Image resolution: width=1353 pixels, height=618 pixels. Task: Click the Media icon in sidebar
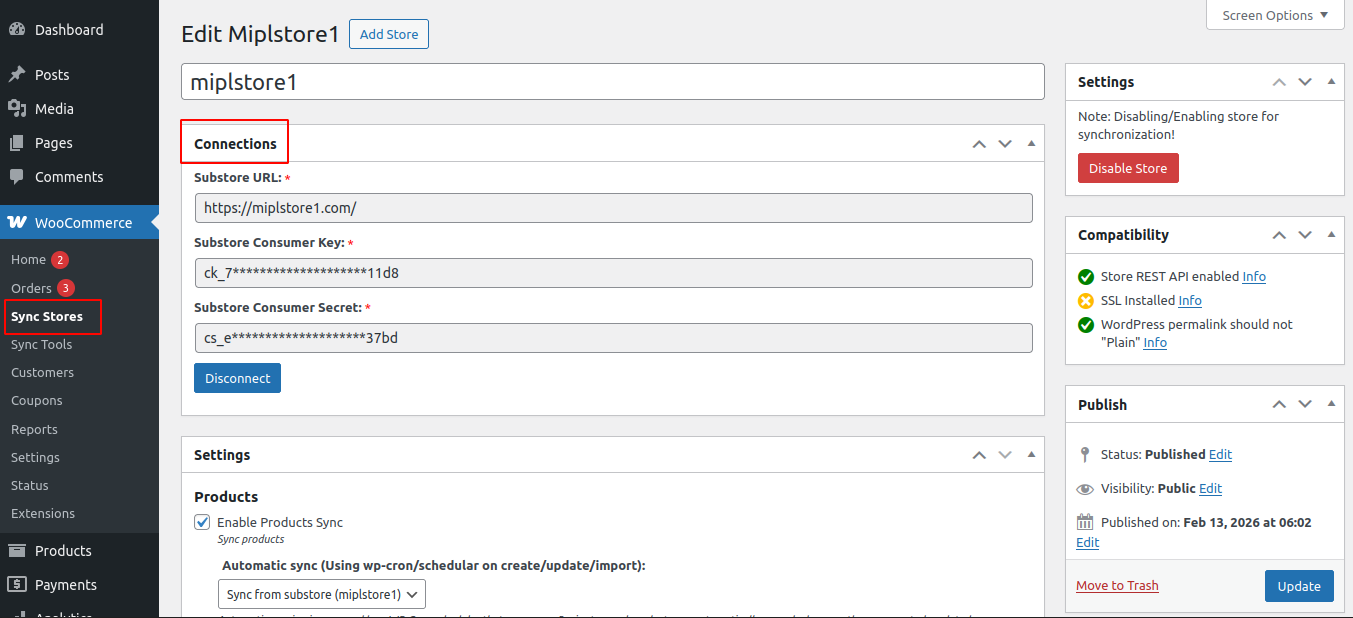(17, 109)
